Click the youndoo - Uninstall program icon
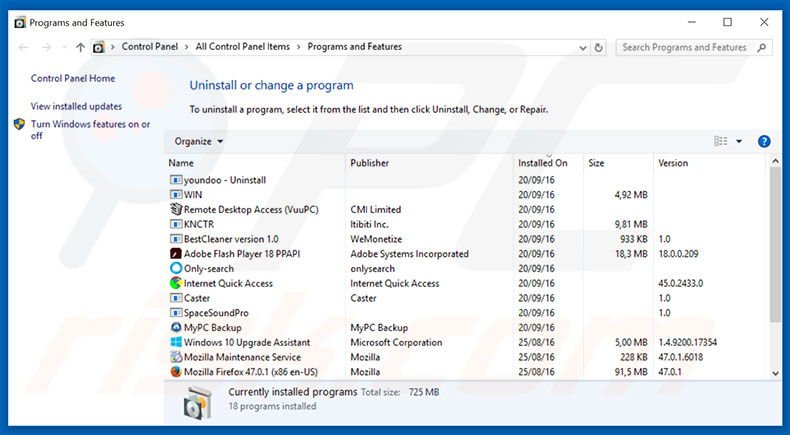Image resolution: width=790 pixels, height=435 pixels. [x=176, y=180]
